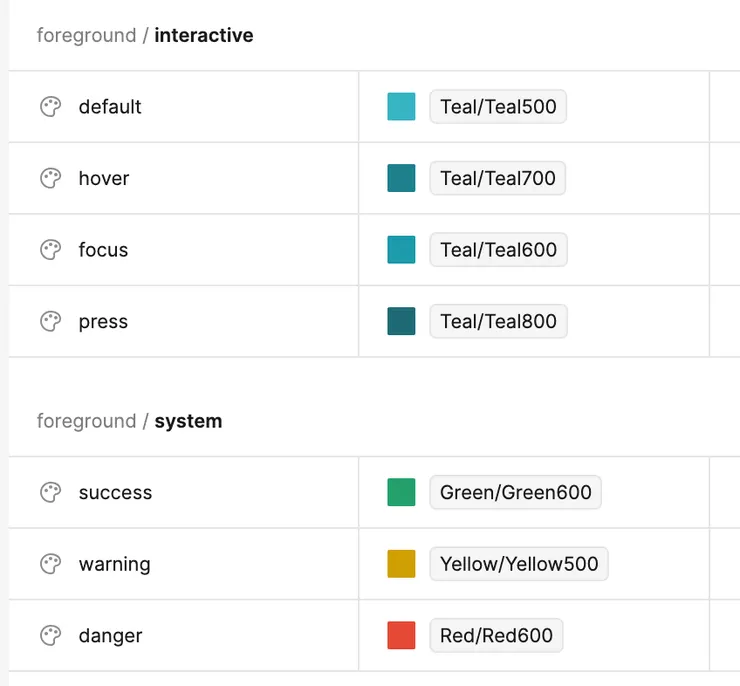Viewport: 740px width, 686px height.
Task: Click the Green/Green600 alias chip
Action: 515,493
